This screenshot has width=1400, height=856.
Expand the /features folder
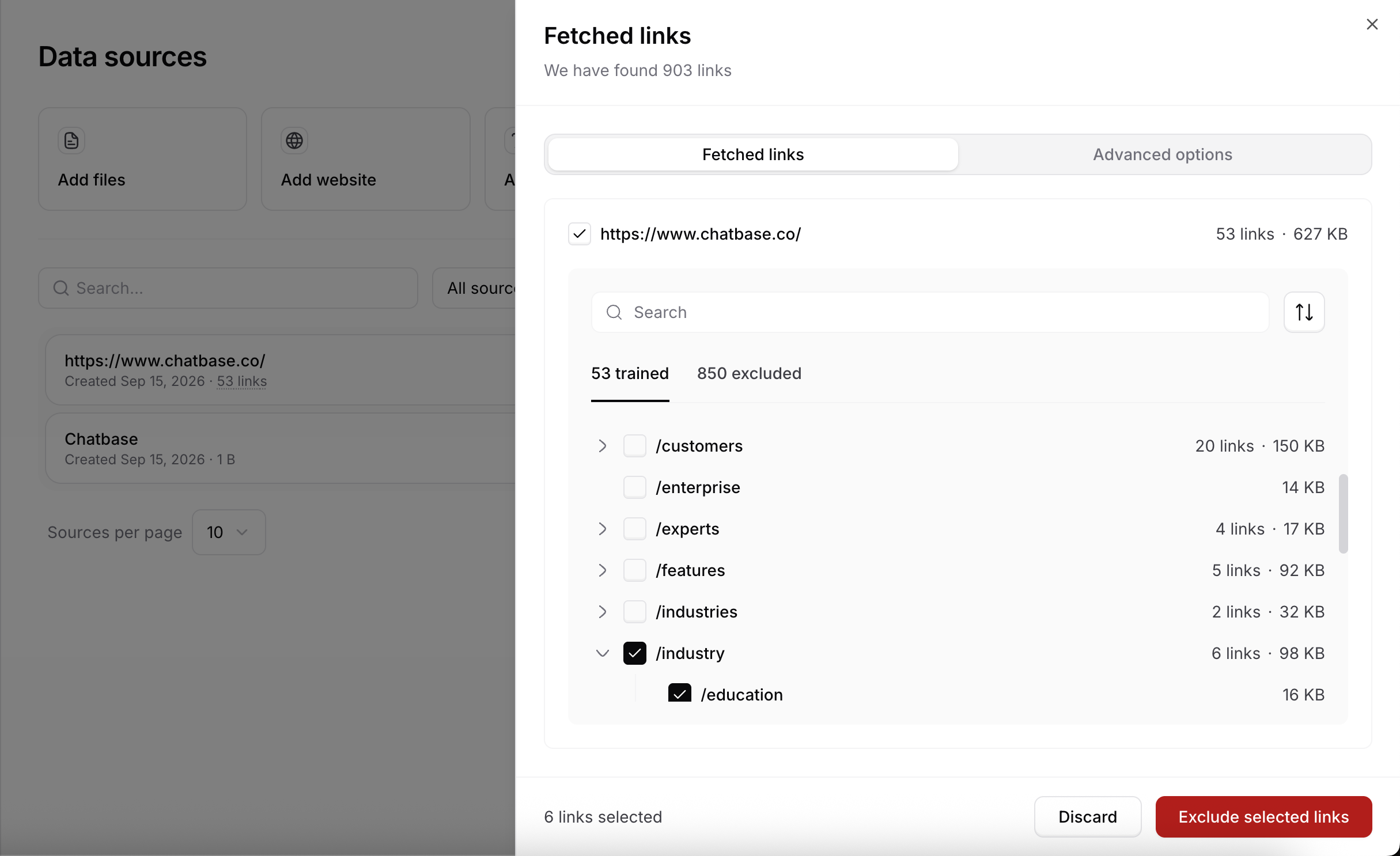[x=602, y=570]
